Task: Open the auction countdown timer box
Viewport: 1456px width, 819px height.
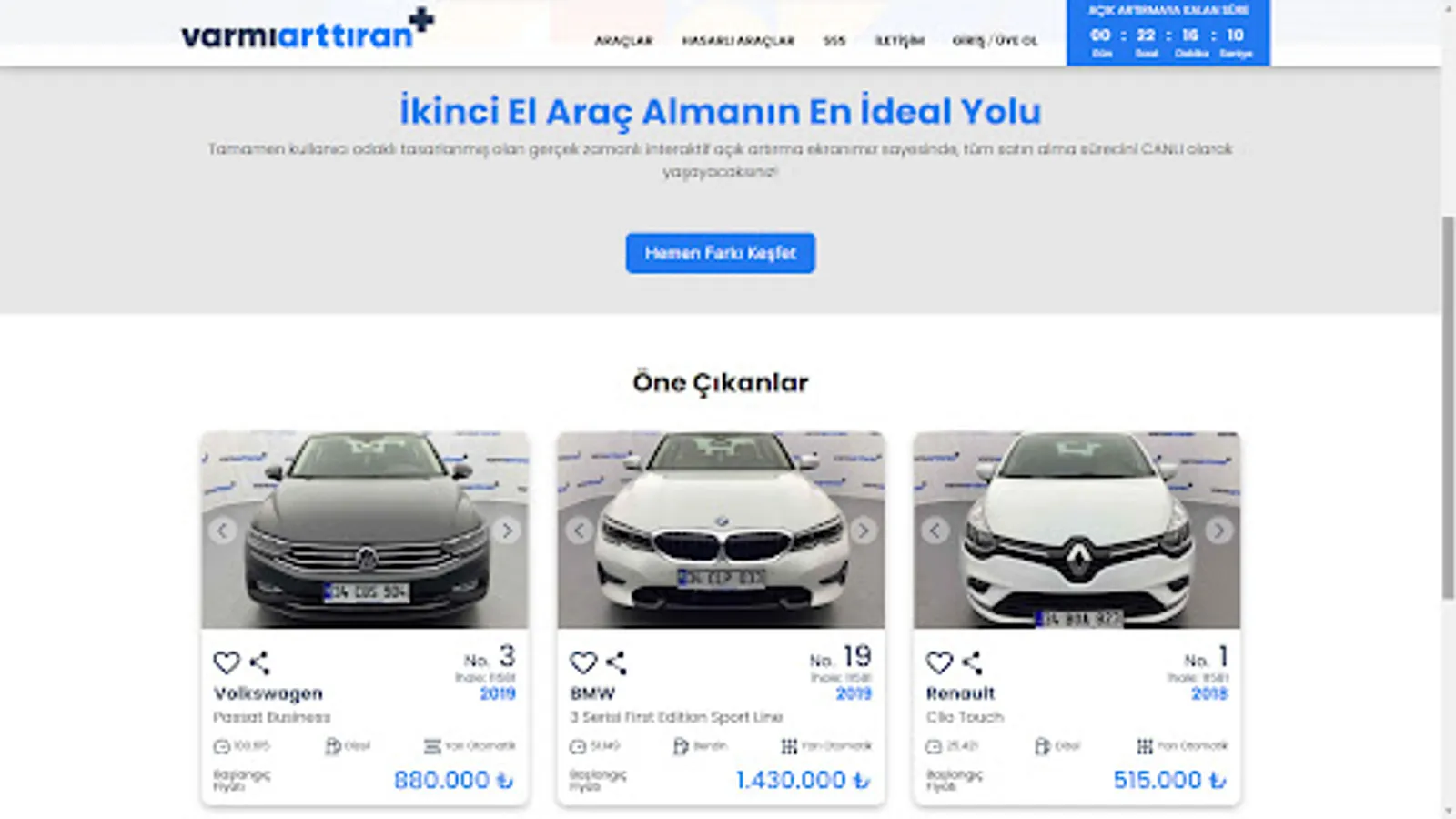Action: point(1168,33)
